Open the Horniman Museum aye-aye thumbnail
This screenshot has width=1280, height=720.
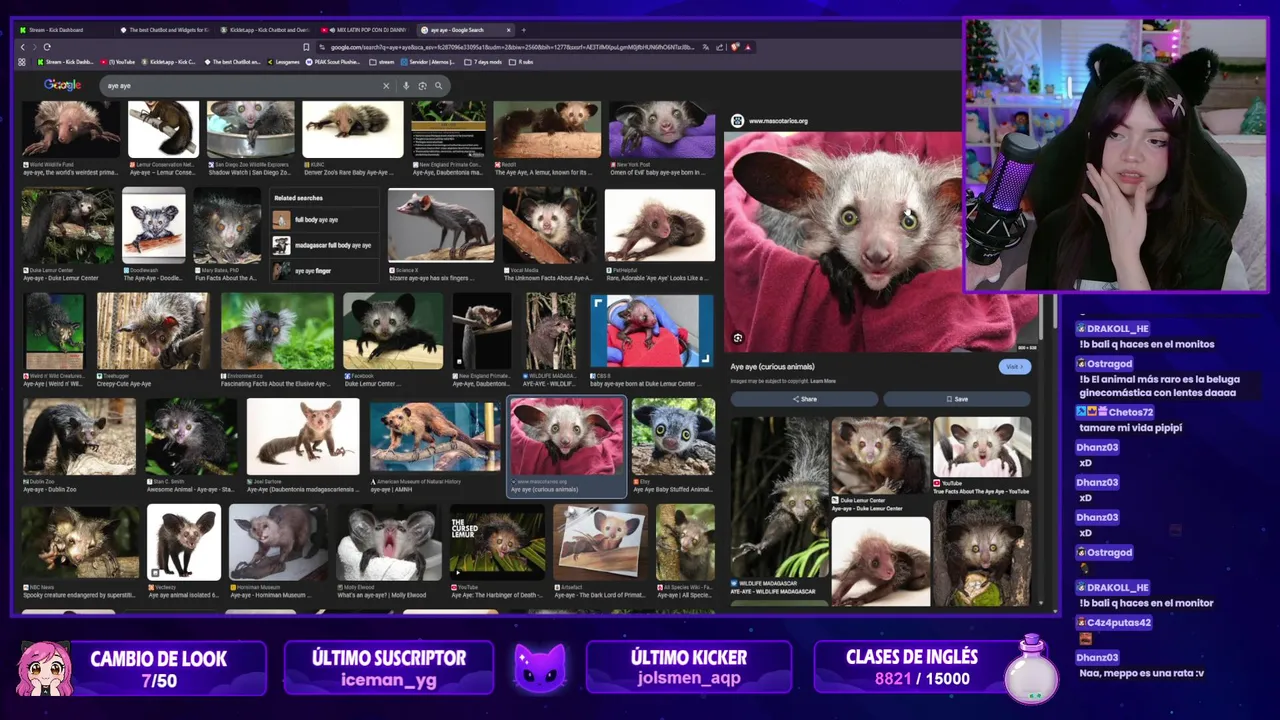277,543
